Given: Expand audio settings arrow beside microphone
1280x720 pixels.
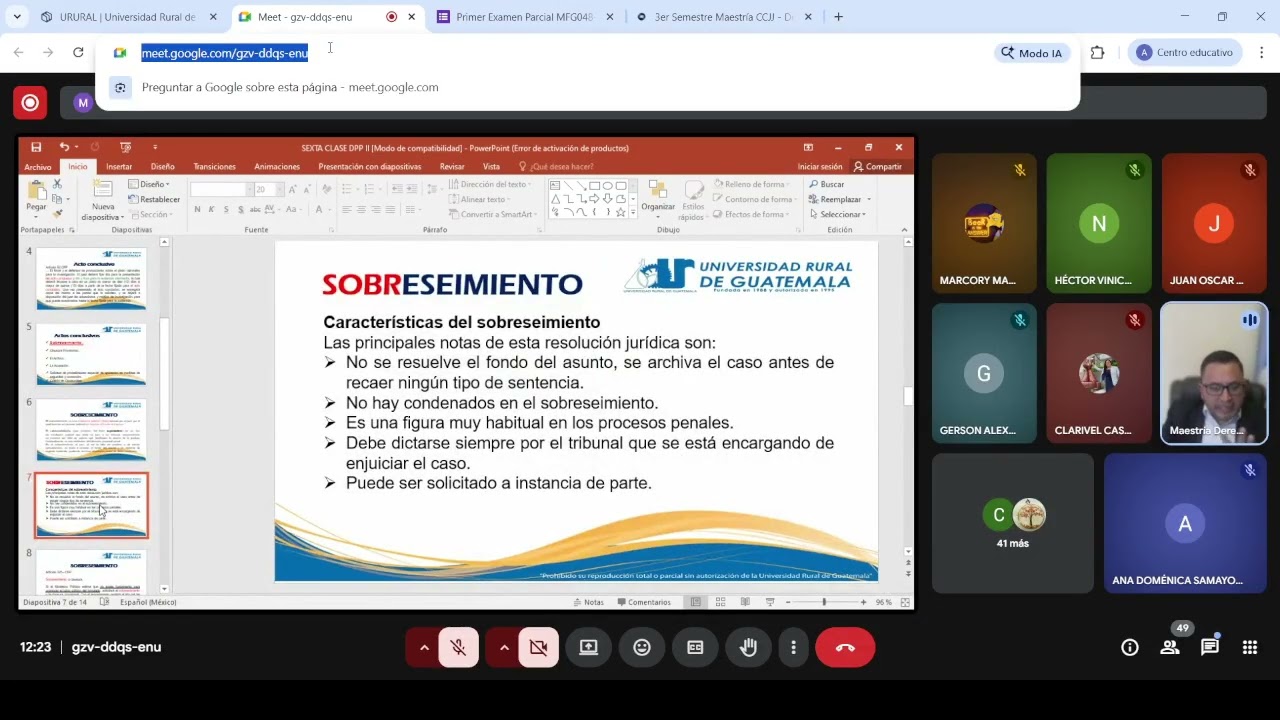Looking at the screenshot, I should point(424,647).
